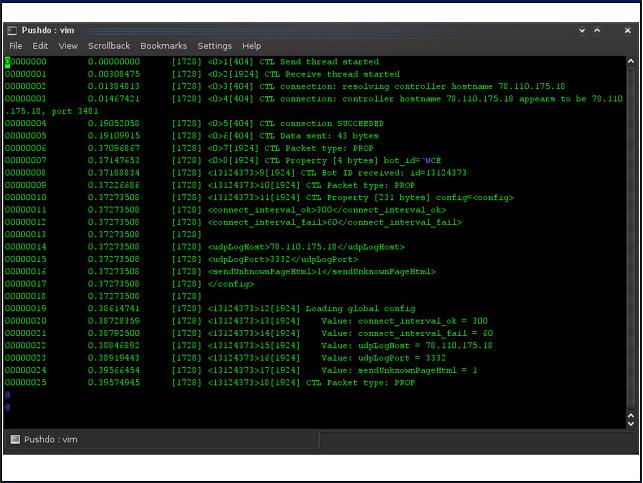
Task: Open the Bookmarks menu
Action: coord(163,46)
